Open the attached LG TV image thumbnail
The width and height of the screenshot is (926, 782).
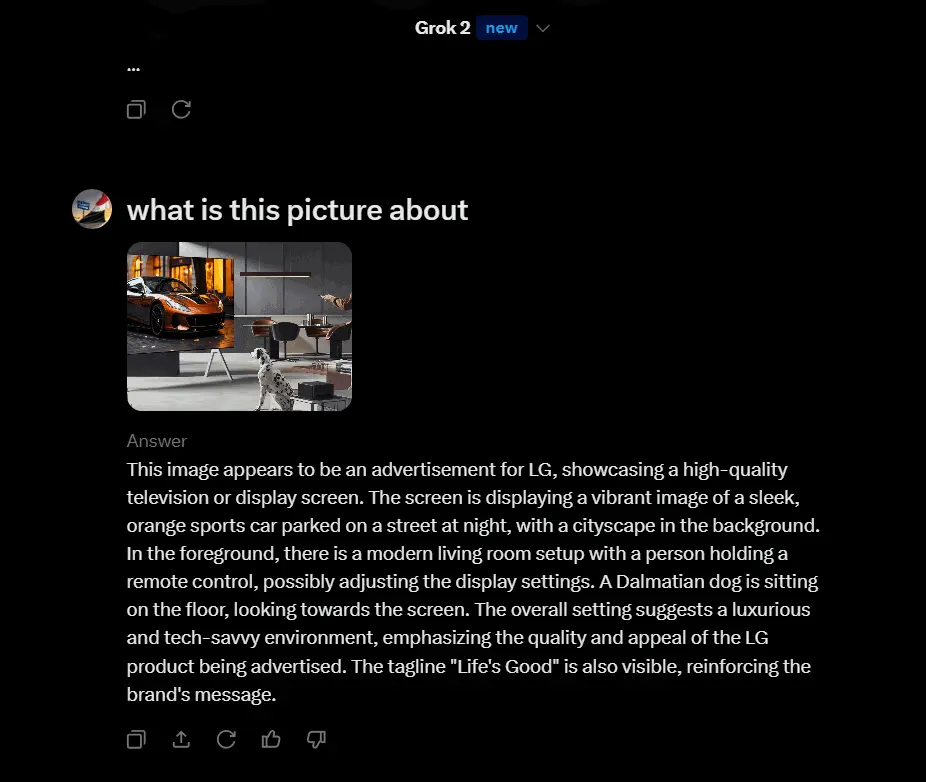(x=239, y=326)
